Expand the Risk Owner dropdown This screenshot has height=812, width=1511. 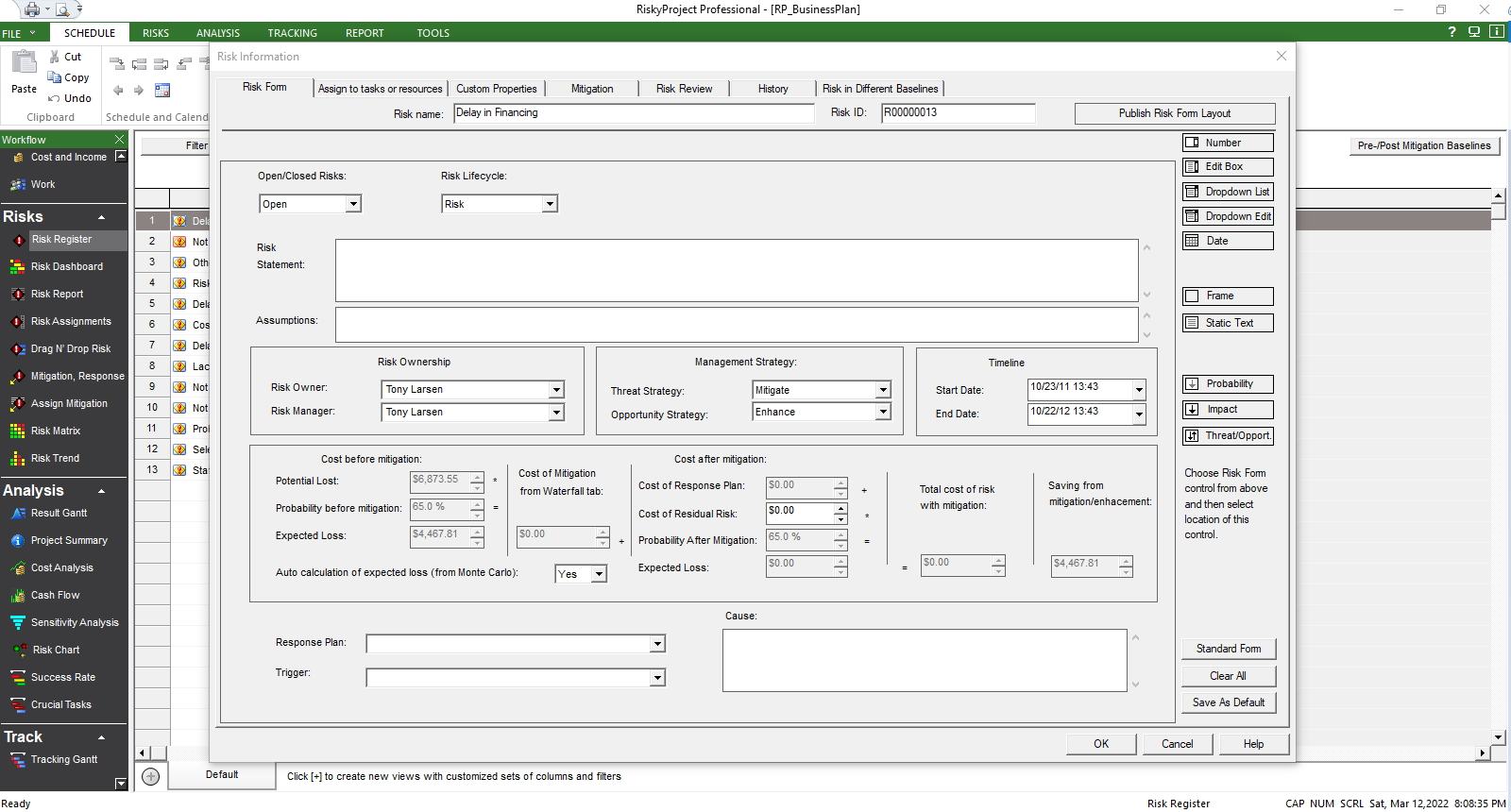556,390
